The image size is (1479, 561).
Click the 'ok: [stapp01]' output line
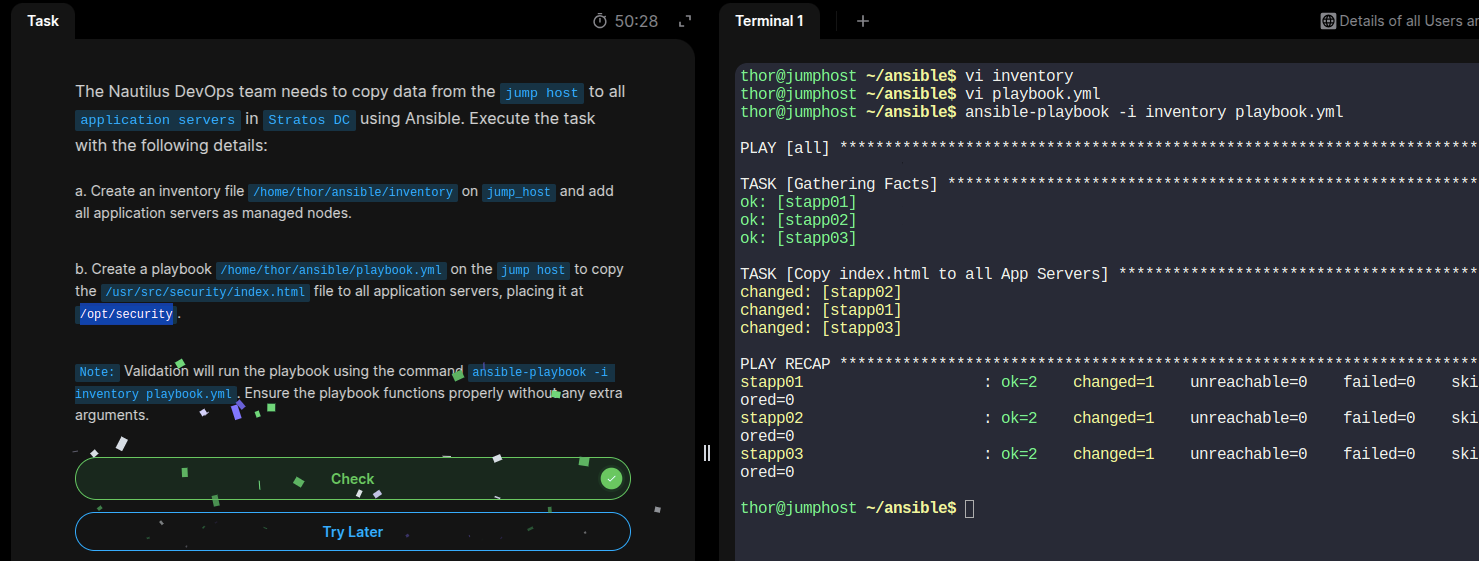pyautogui.click(x=798, y=202)
